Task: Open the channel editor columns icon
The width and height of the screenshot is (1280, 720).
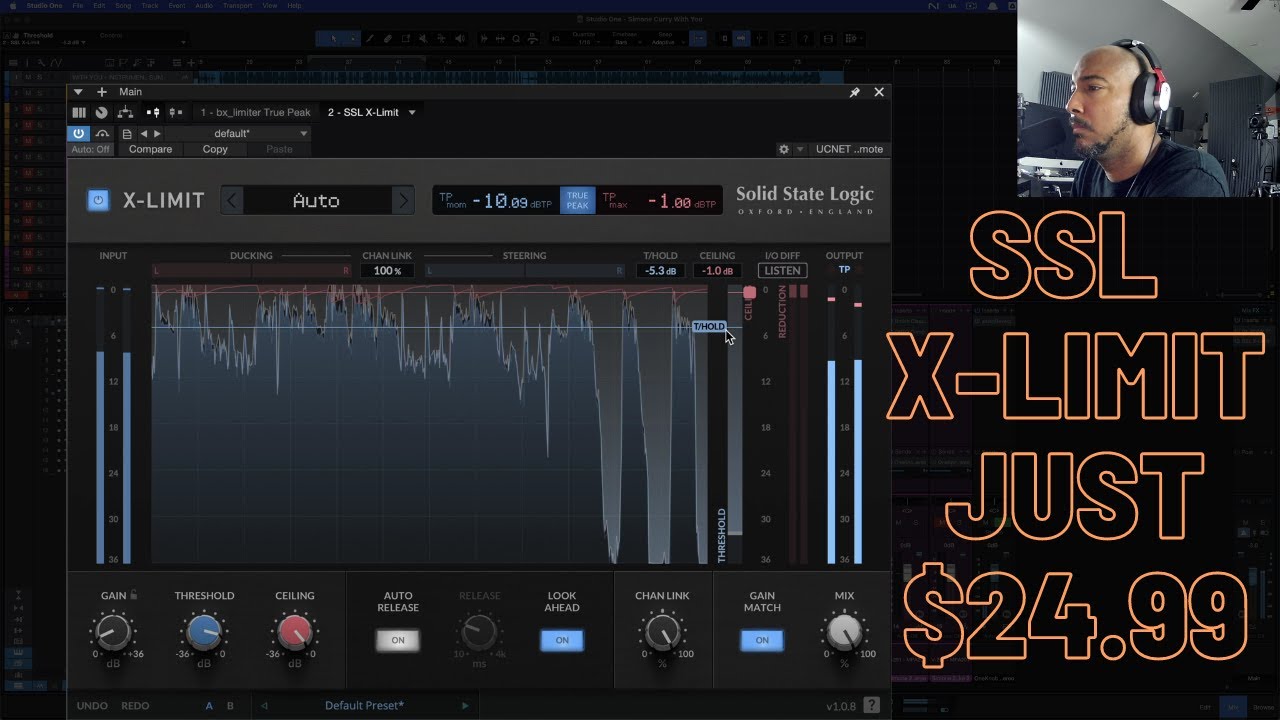Action: coord(79,113)
